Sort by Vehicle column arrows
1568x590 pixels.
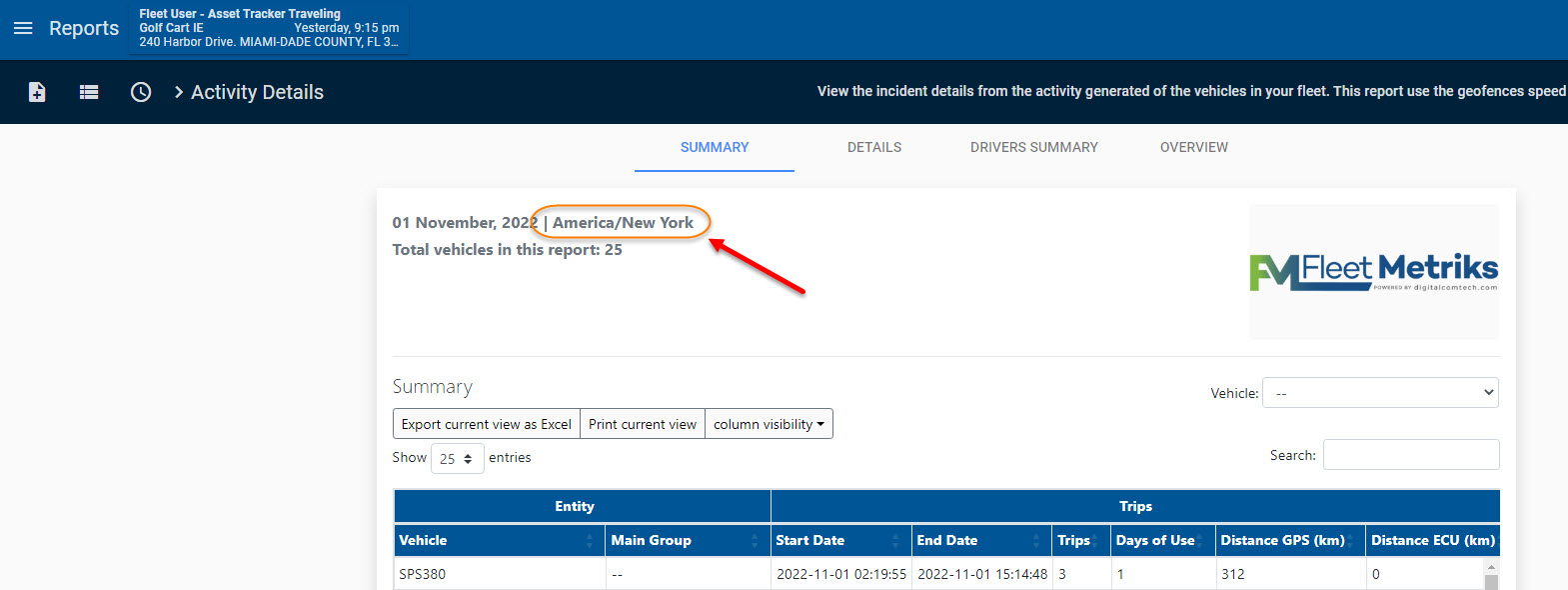point(590,541)
